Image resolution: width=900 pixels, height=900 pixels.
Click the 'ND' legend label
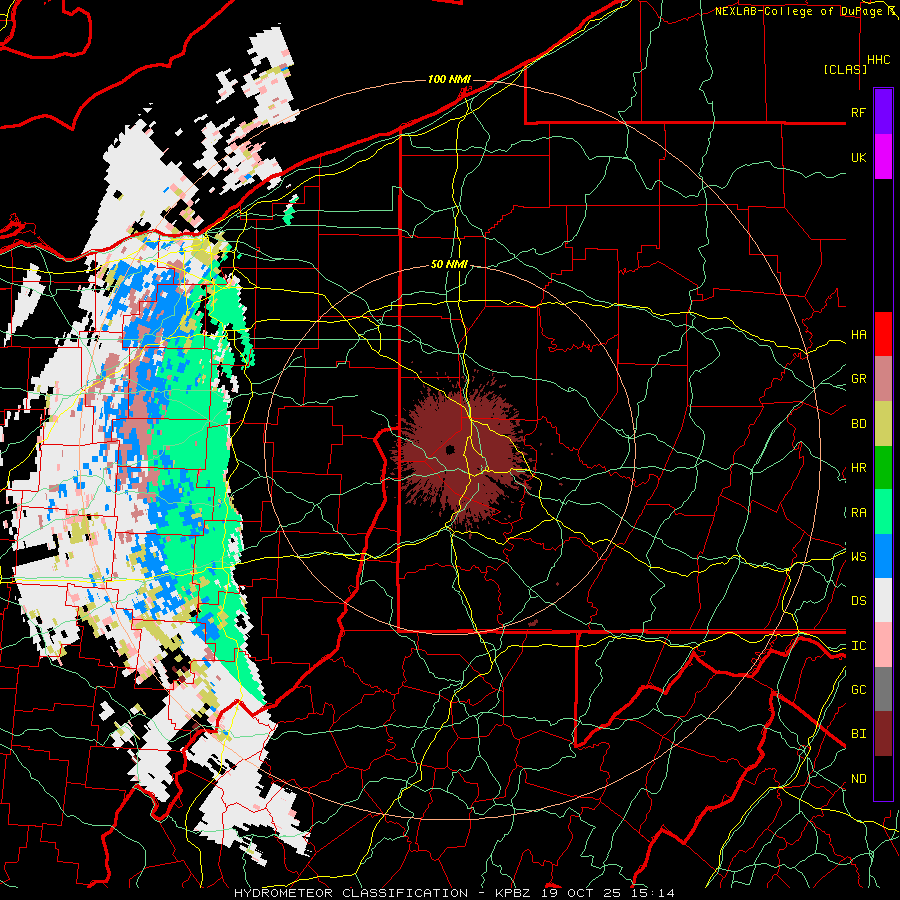[858, 779]
